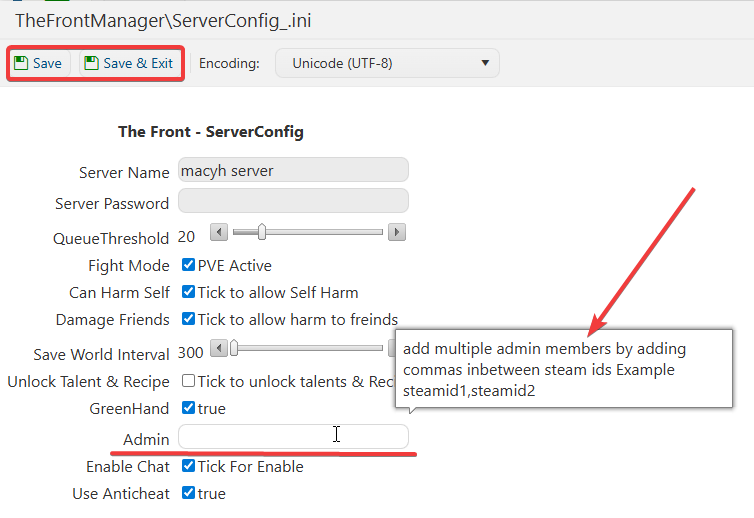The width and height of the screenshot is (754, 518).
Task: Click the Enable Chat label
Action: pyautogui.click(x=128, y=467)
